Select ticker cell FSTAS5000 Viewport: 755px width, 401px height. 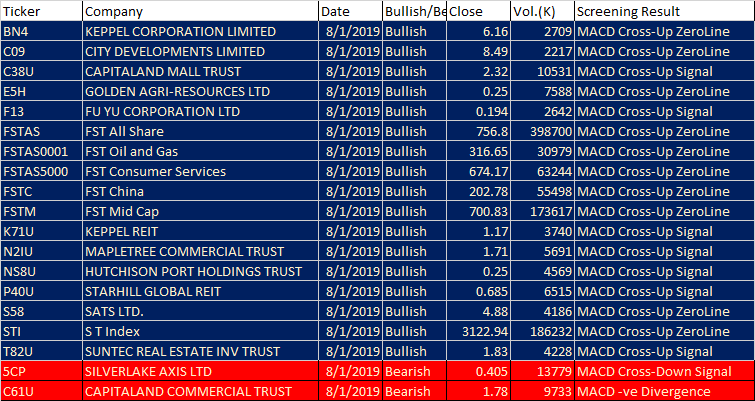click(x=41, y=171)
